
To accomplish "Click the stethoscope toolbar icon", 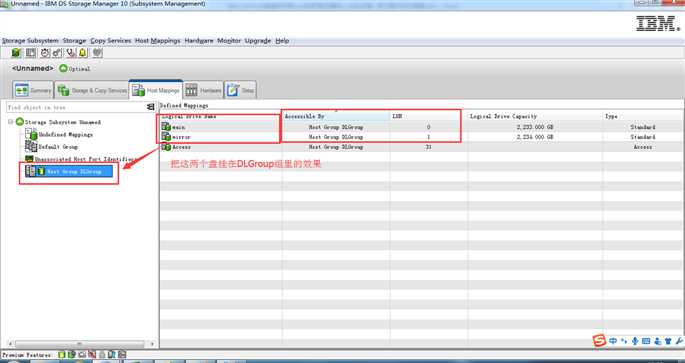I will click(x=71, y=53).
